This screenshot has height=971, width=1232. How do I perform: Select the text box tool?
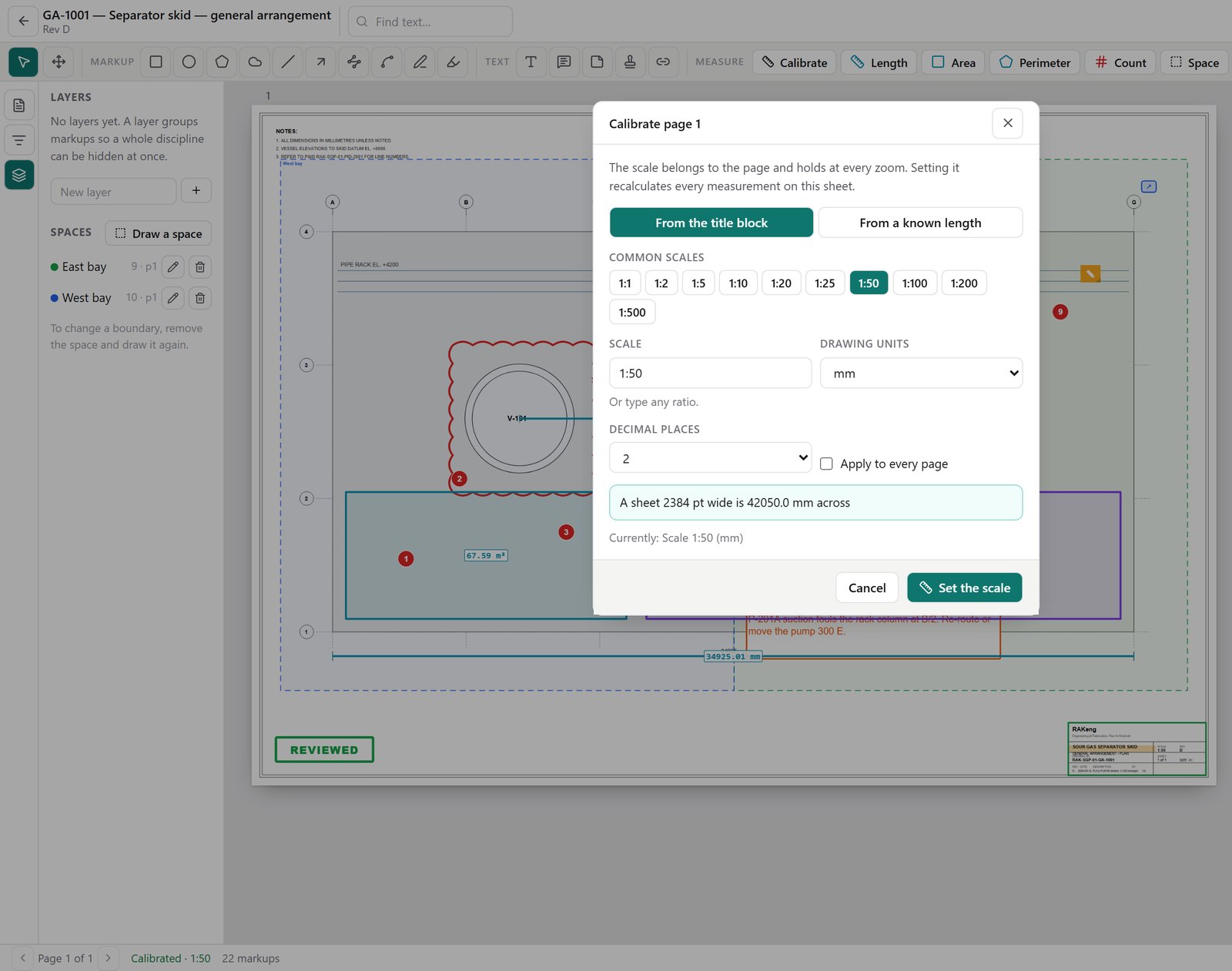pyautogui.click(x=531, y=62)
